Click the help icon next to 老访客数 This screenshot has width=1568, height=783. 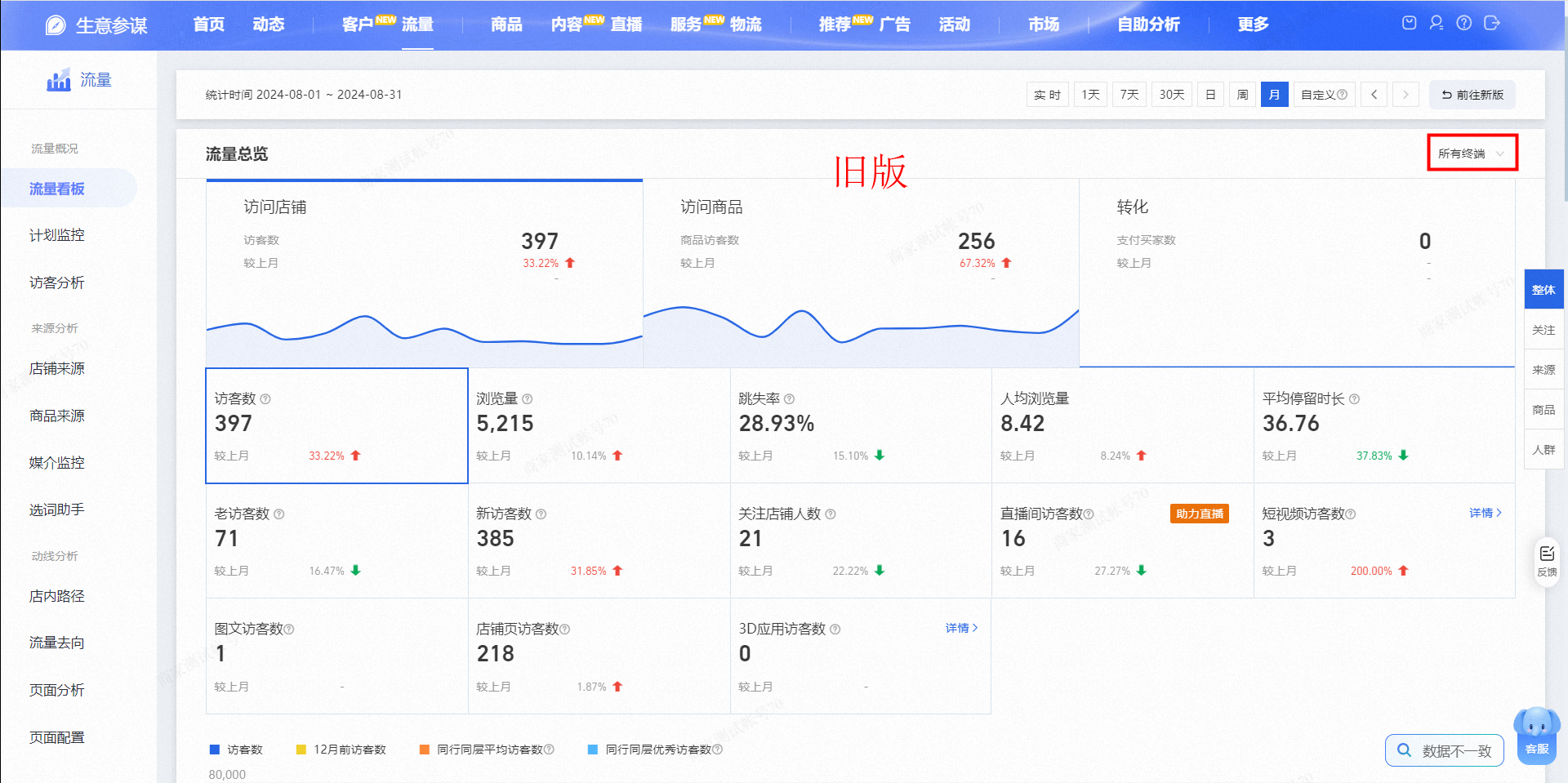coord(279,514)
